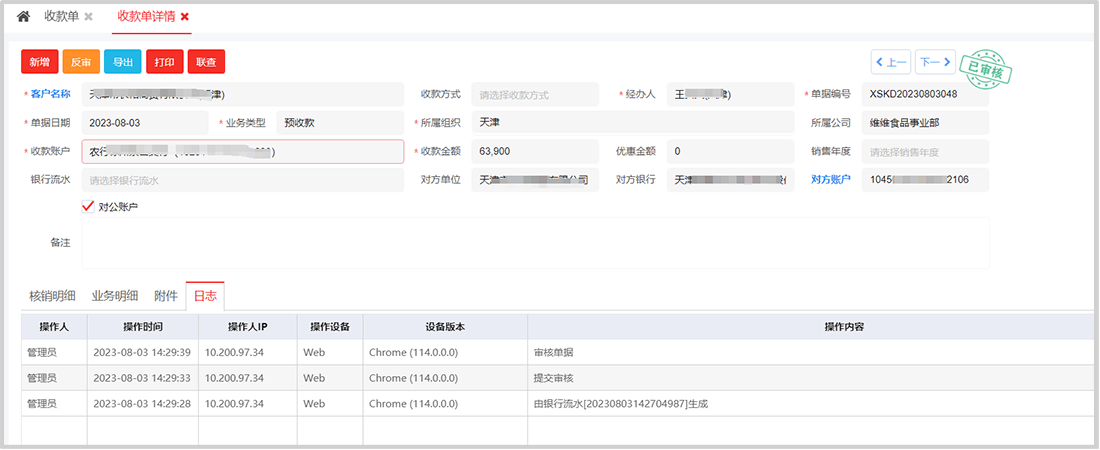Switch to the 业务明细 tab
1100x450 pixels.
(x=115, y=296)
